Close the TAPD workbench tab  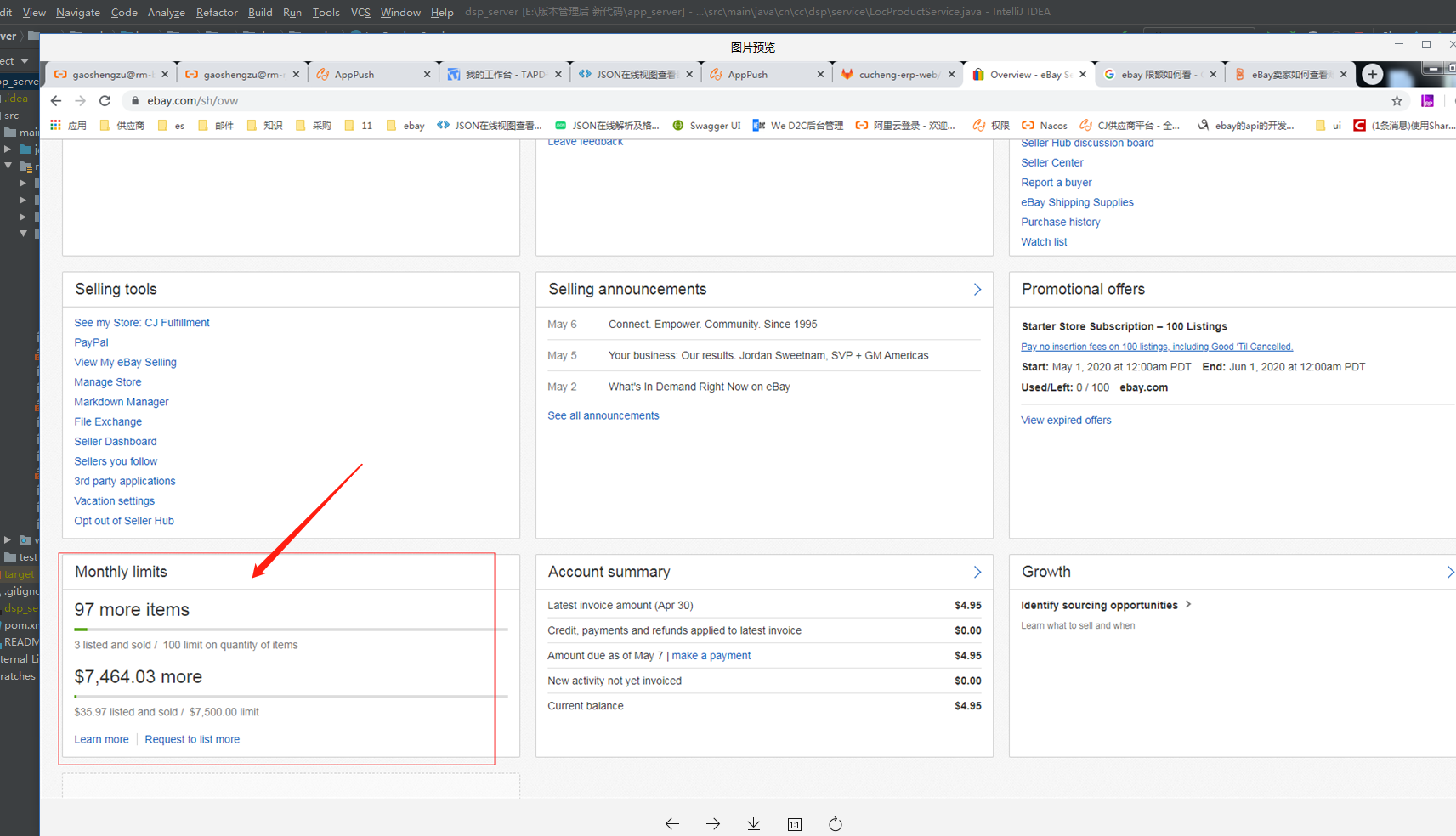(558, 75)
